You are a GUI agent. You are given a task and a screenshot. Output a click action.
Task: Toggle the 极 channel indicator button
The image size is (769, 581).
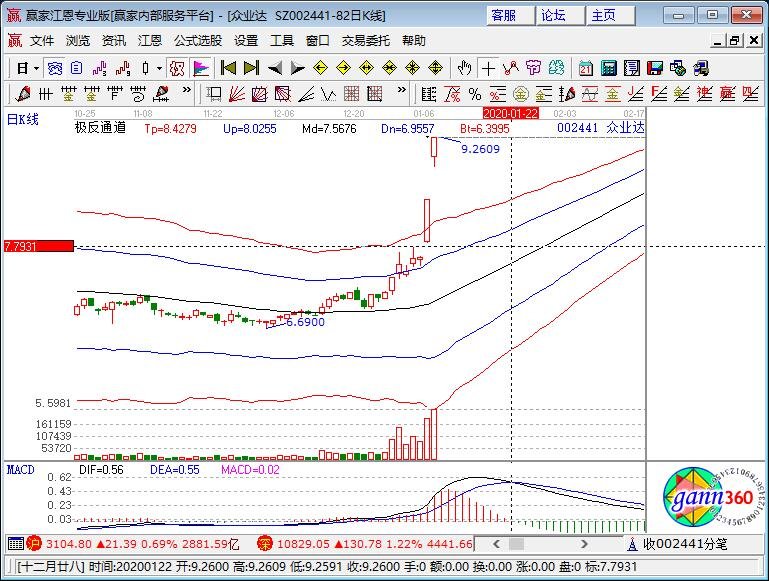click(x=177, y=69)
